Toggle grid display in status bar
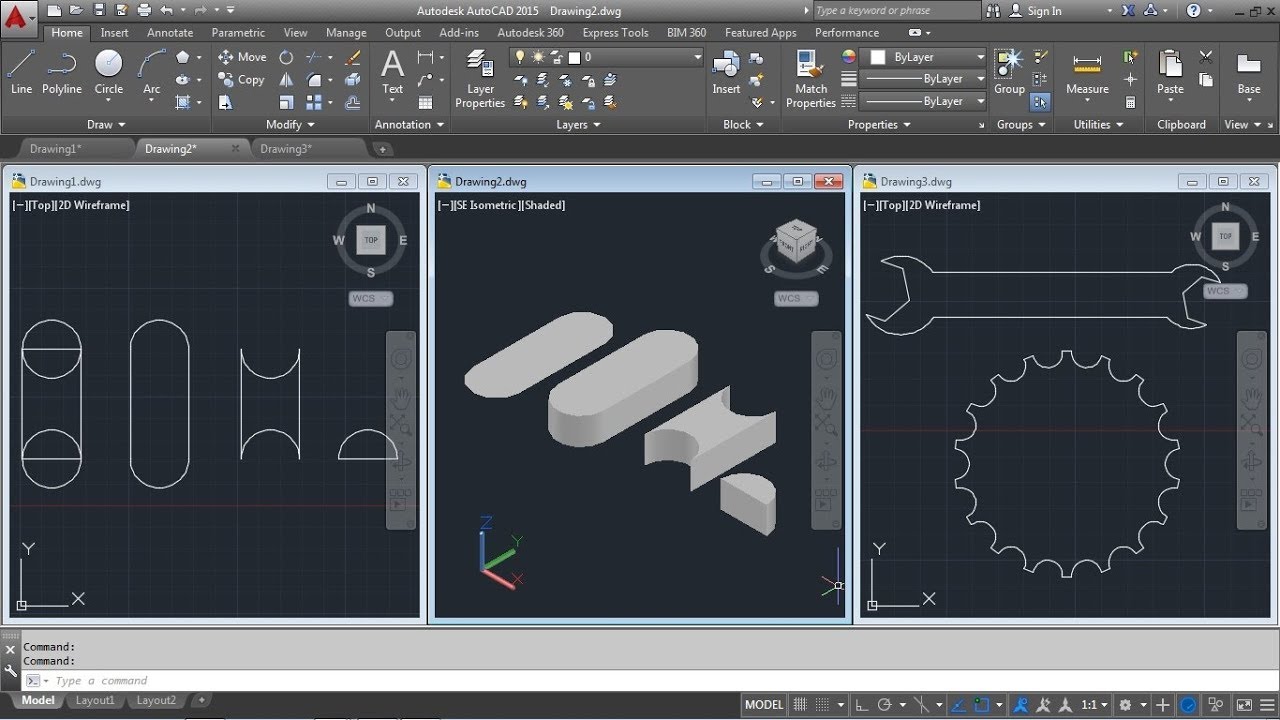This screenshot has height=720, width=1280. [x=800, y=705]
